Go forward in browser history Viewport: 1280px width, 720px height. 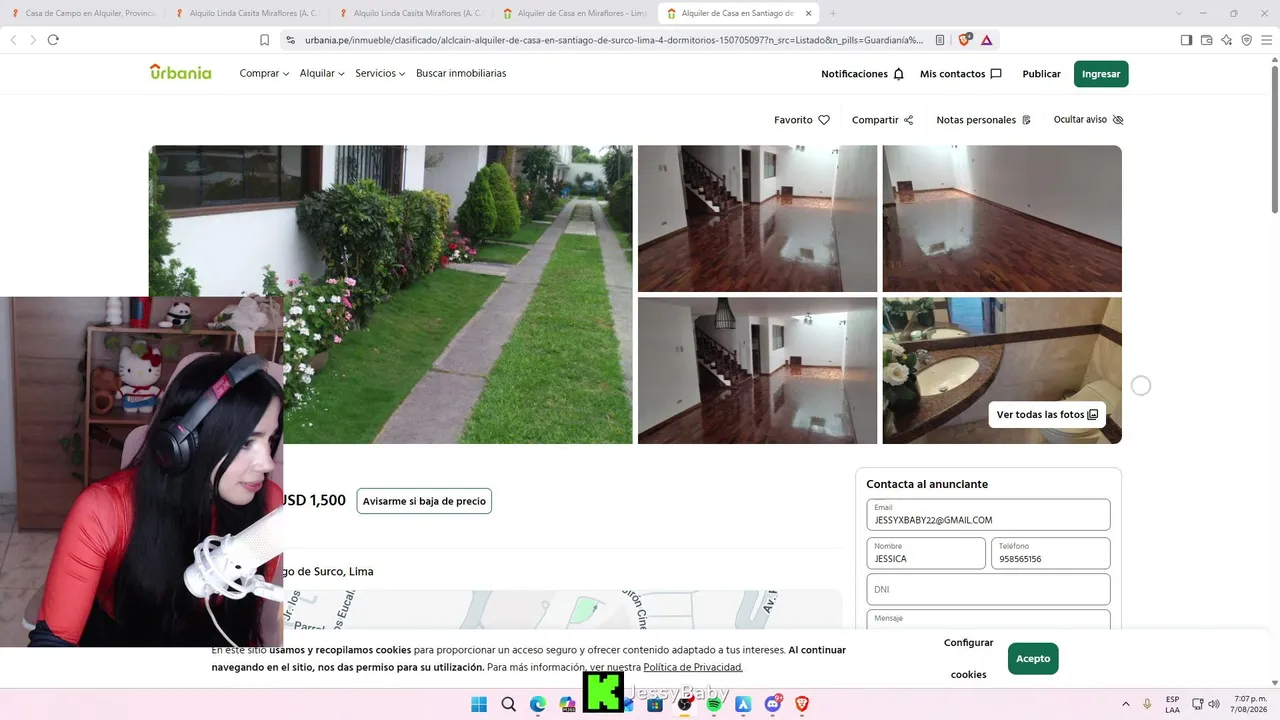pos(33,40)
